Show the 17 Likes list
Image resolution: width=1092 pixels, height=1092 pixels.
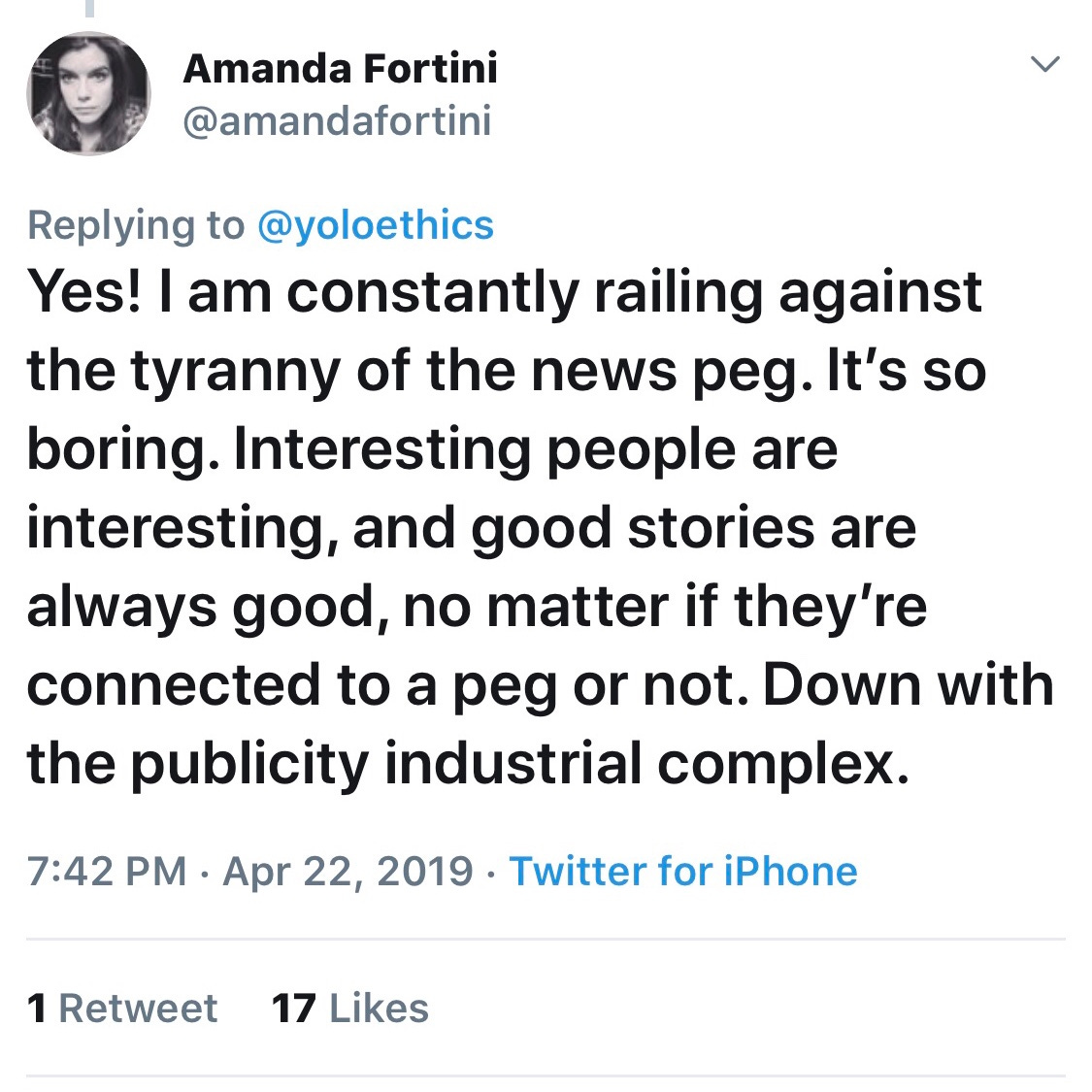(350, 1009)
